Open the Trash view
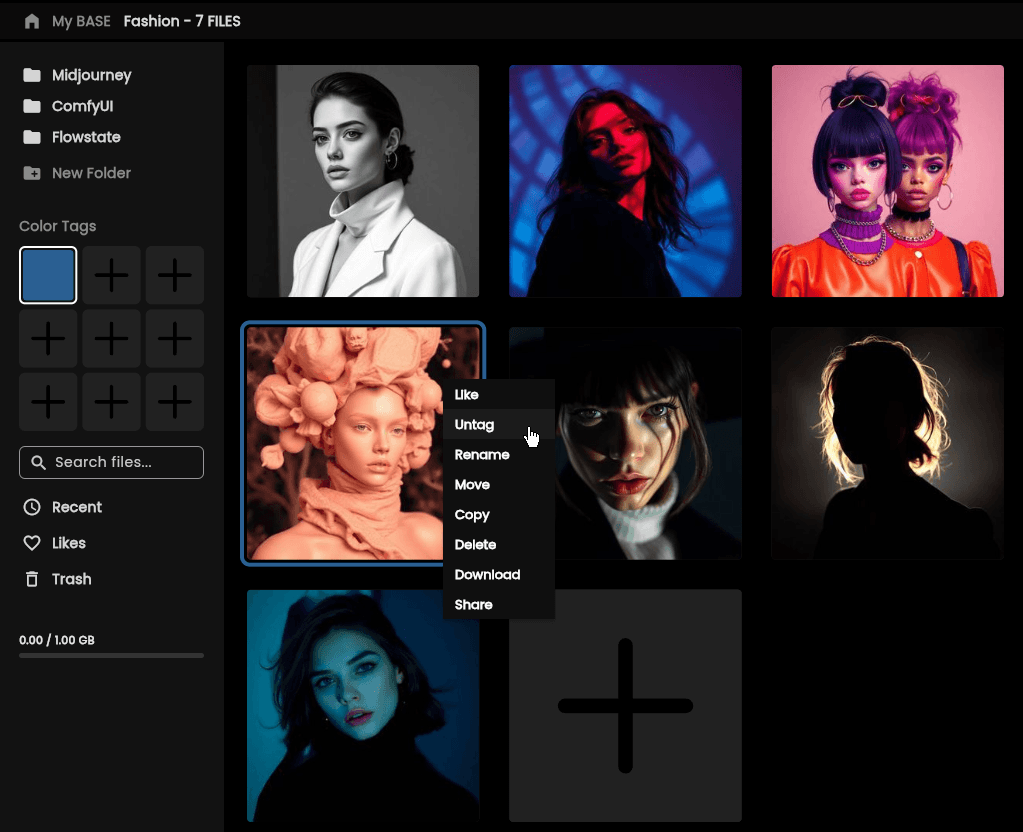Image resolution: width=1023 pixels, height=832 pixels. coord(71,579)
